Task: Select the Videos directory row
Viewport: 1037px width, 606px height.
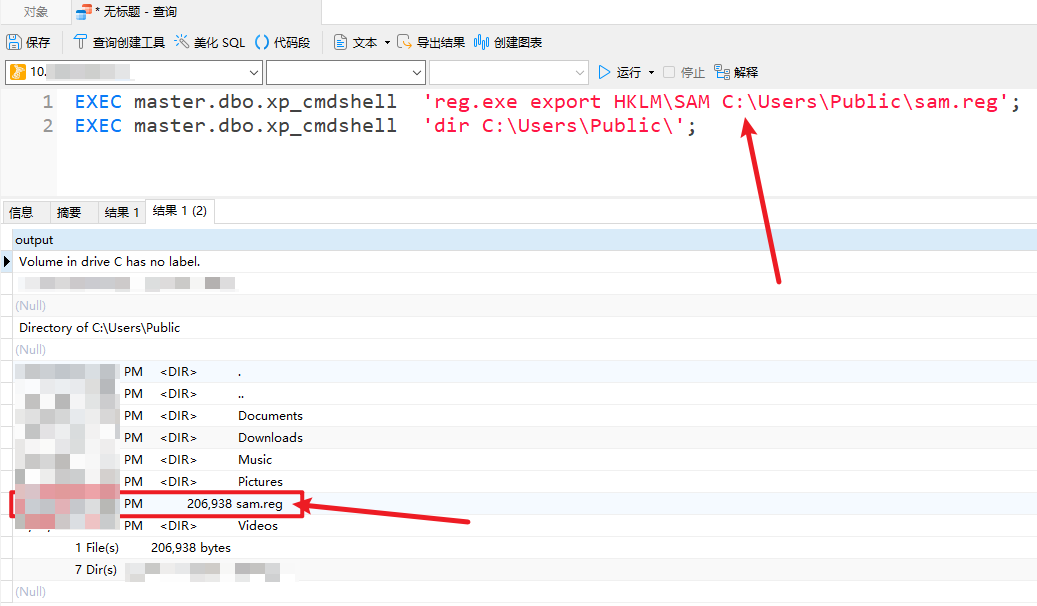Action: click(x=524, y=525)
